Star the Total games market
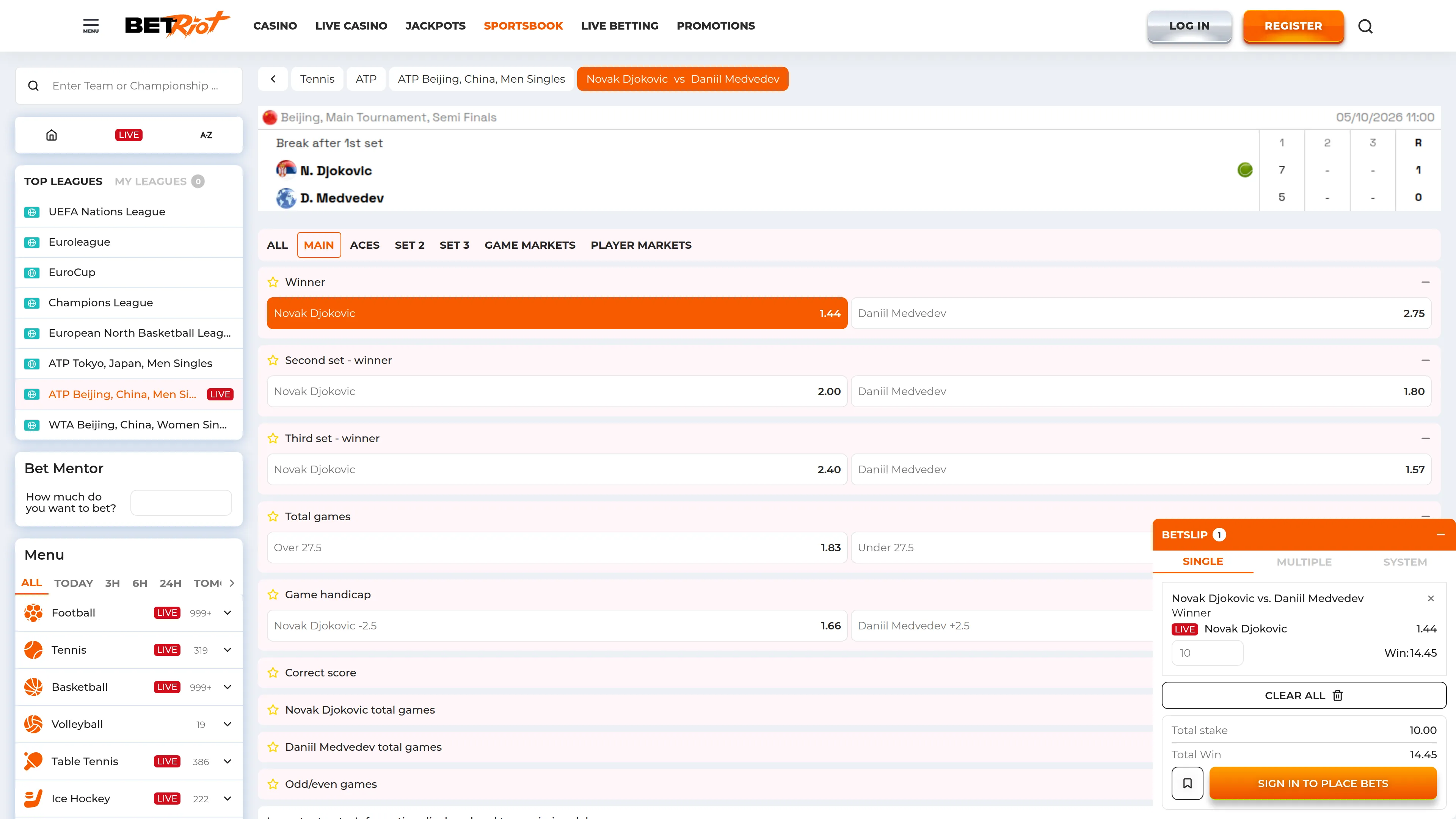This screenshot has width=1456, height=819. [273, 516]
